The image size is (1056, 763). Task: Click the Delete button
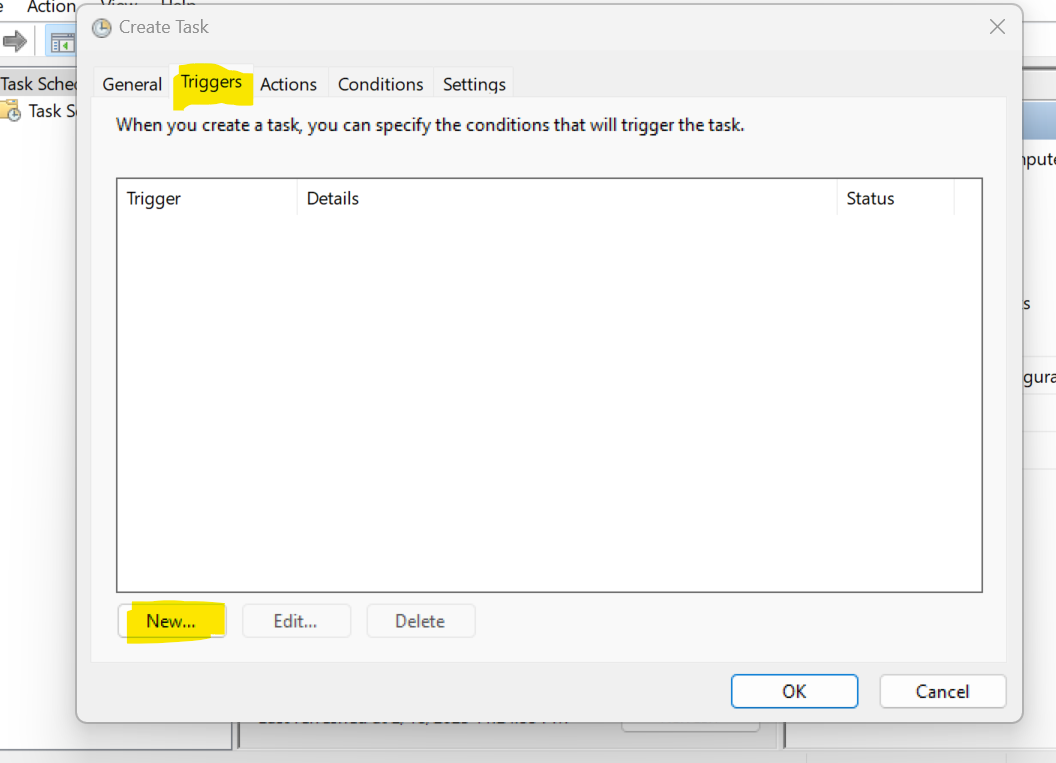pyautogui.click(x=420, y=621)
